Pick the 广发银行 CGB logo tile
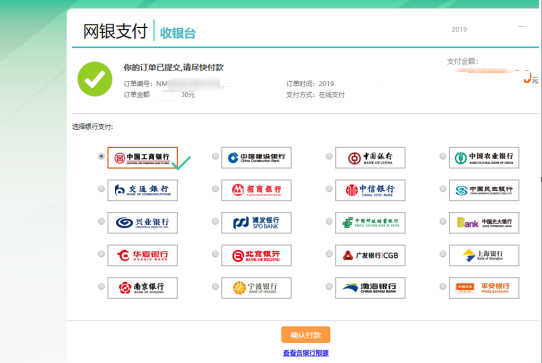Viewport: 542px width, 363px height. coord(370,255)
